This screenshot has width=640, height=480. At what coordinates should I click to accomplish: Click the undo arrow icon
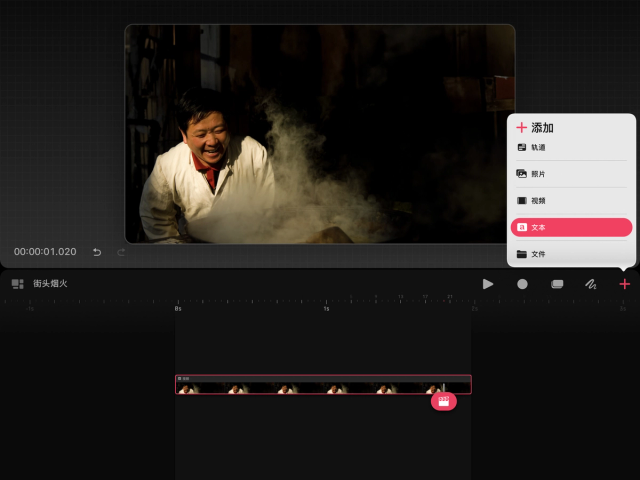pyautogui.click(x=97, y=252)
